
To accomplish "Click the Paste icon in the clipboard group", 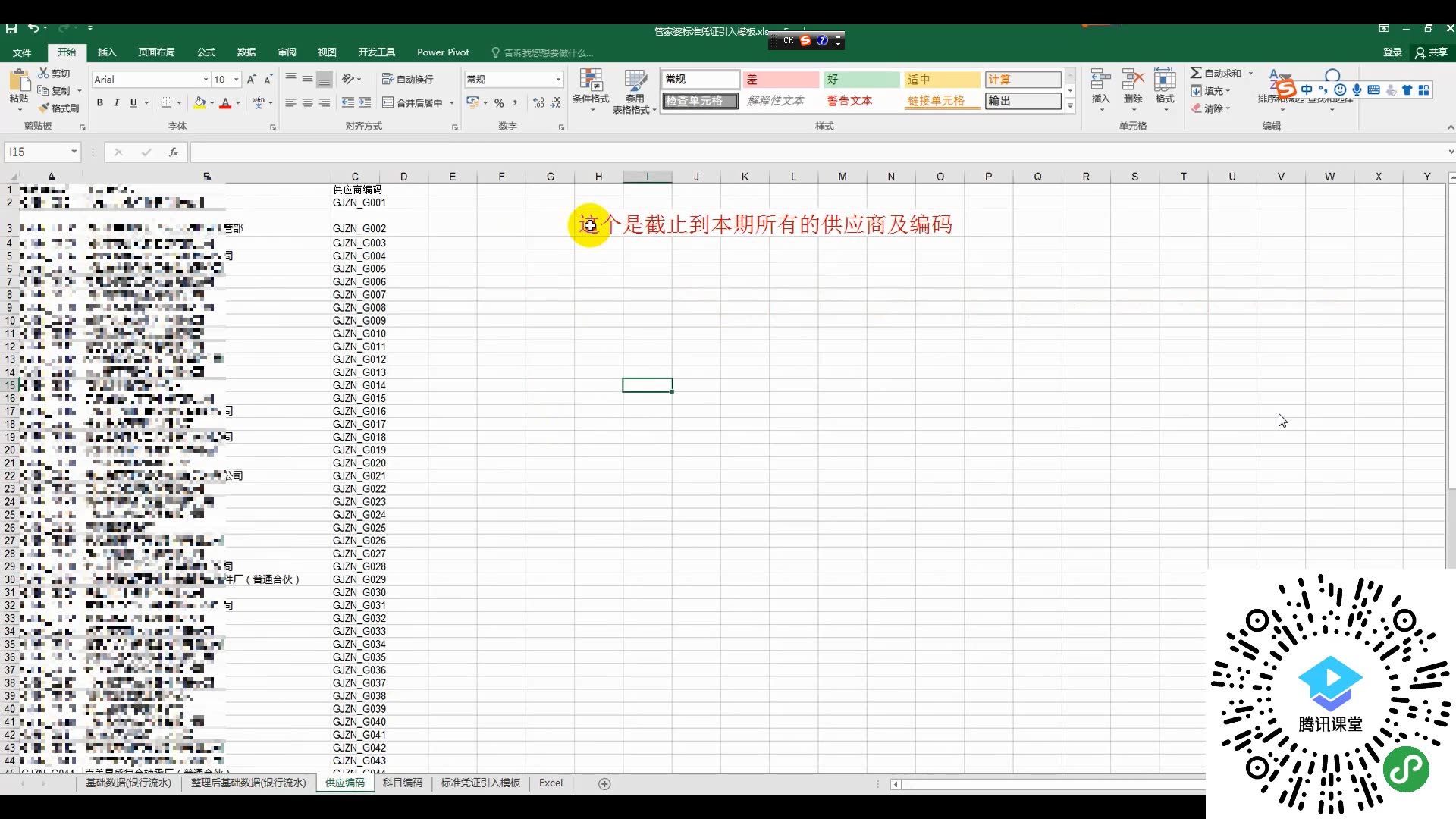I will [x=19, y=81].
